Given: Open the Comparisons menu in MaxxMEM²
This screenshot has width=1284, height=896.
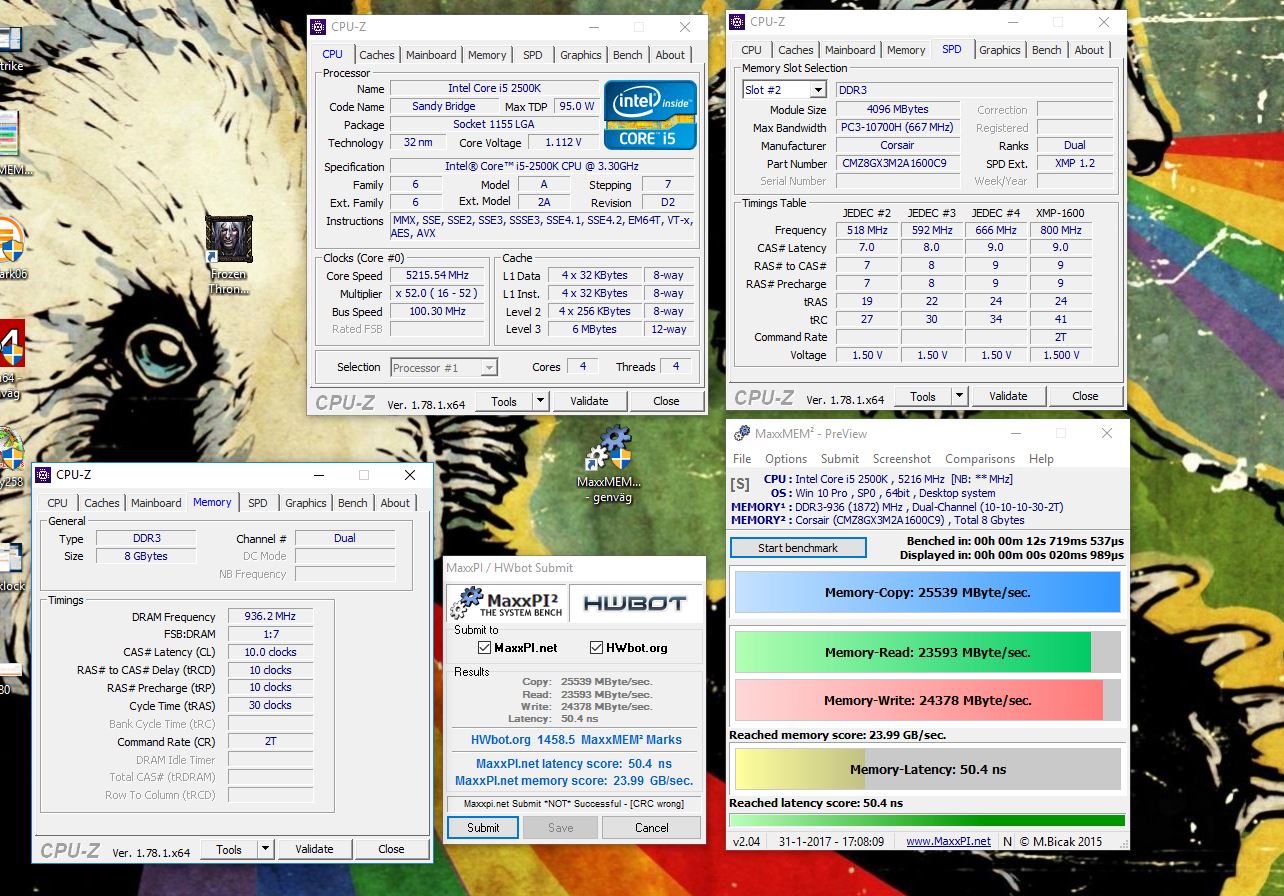Looking at the screenshot, I should pos(980,459).
